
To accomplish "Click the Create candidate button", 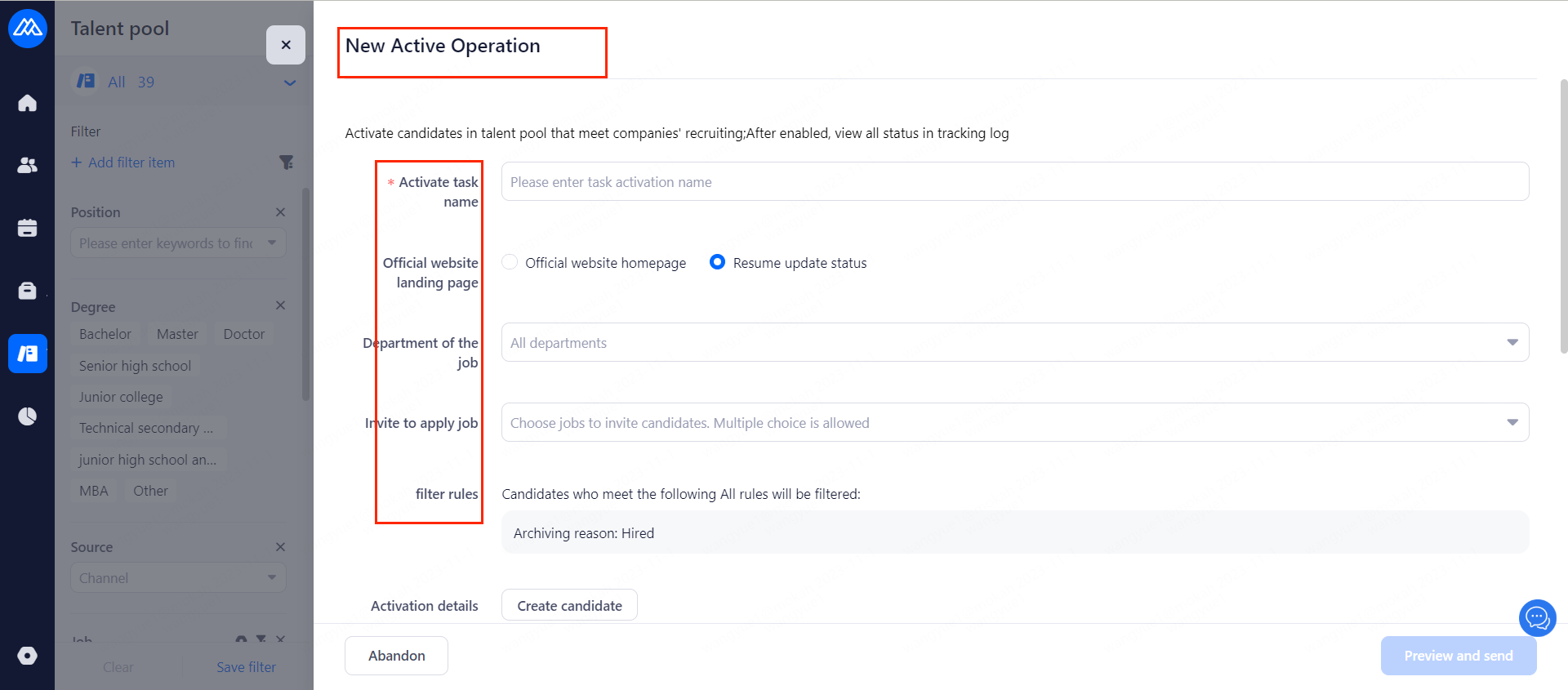I will pyautogui.click(x=569, y=606).
